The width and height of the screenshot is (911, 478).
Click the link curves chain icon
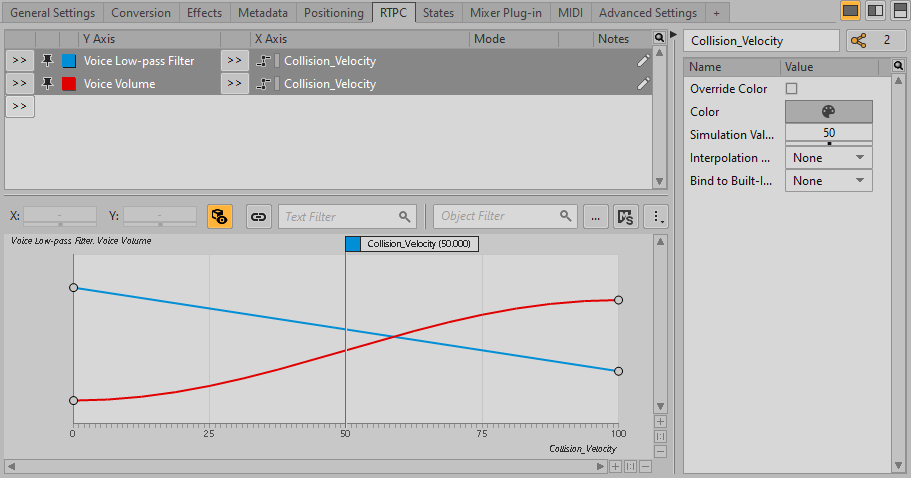coord(258,216)
